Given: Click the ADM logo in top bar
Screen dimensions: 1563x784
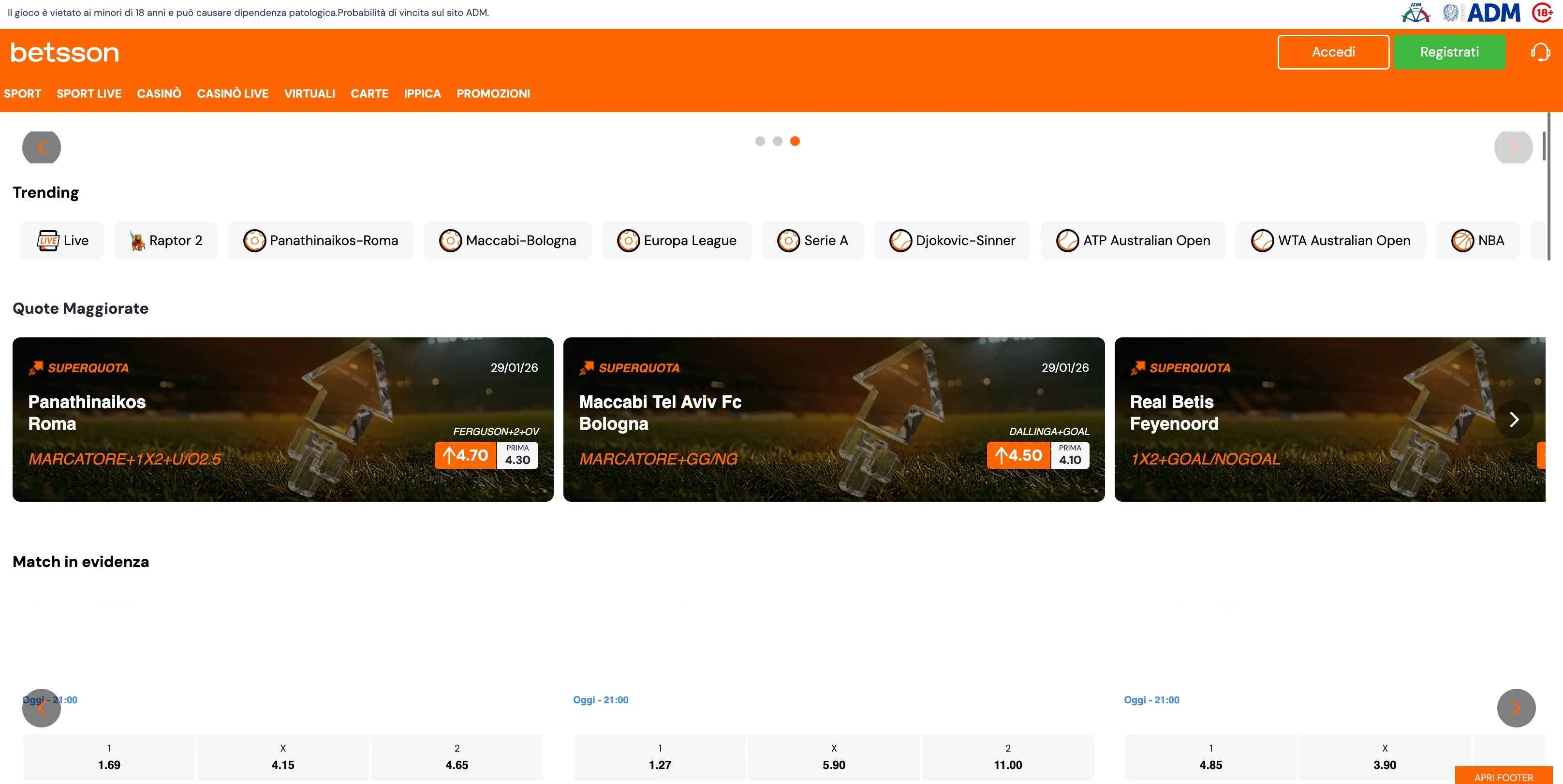Looking at the screenshot, I should (x=1492, y=13).
